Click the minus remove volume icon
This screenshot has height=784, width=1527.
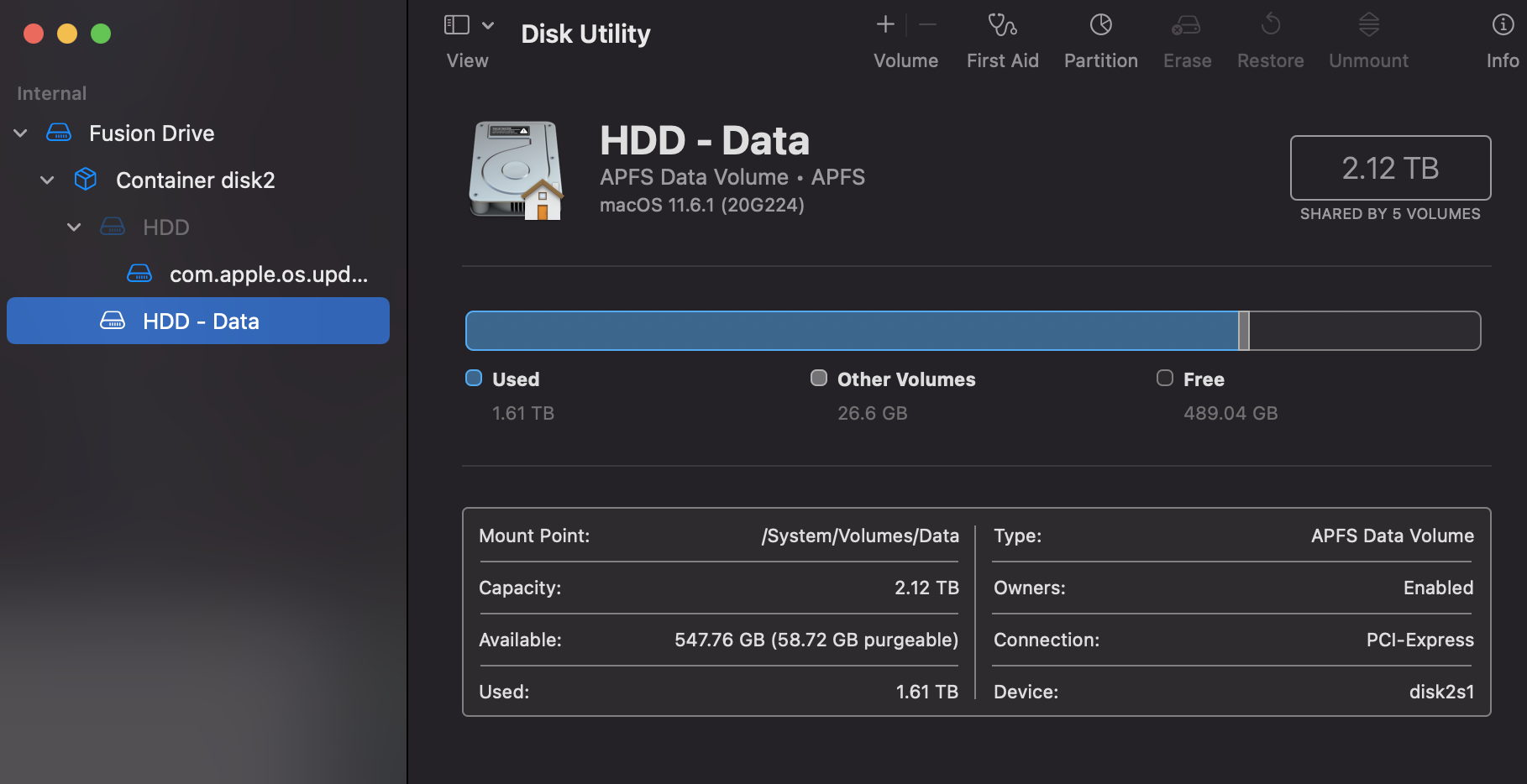[x=927, y=25]
